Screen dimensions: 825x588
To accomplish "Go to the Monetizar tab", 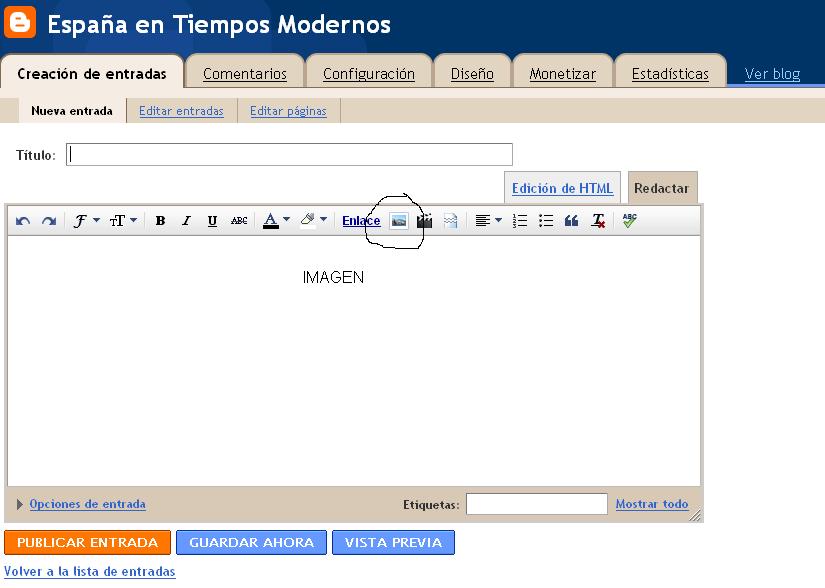I will 562,74.
